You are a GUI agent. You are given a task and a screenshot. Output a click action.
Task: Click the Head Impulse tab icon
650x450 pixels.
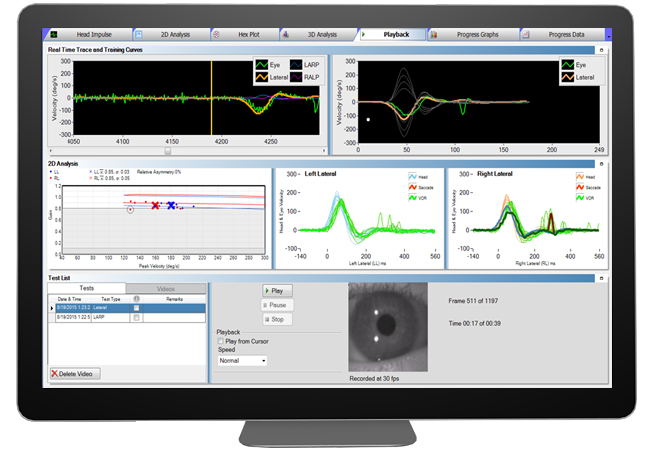click(55, 35)
